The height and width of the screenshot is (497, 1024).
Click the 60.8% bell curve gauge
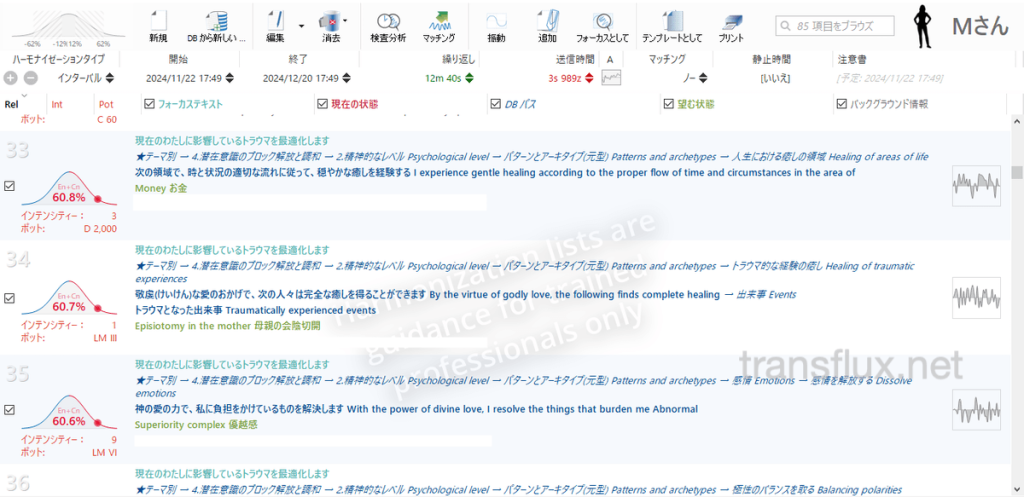[x=68, y=190]
